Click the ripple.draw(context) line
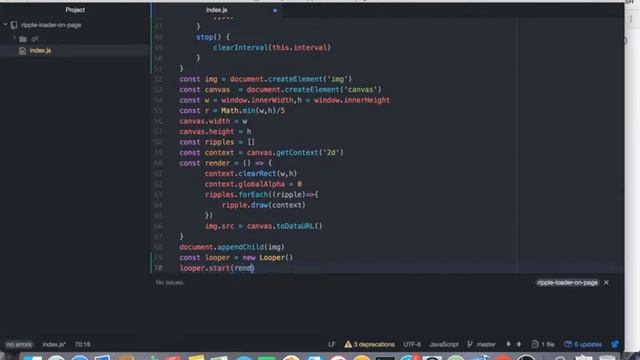 pyautogui.click(x=264, y=205)
